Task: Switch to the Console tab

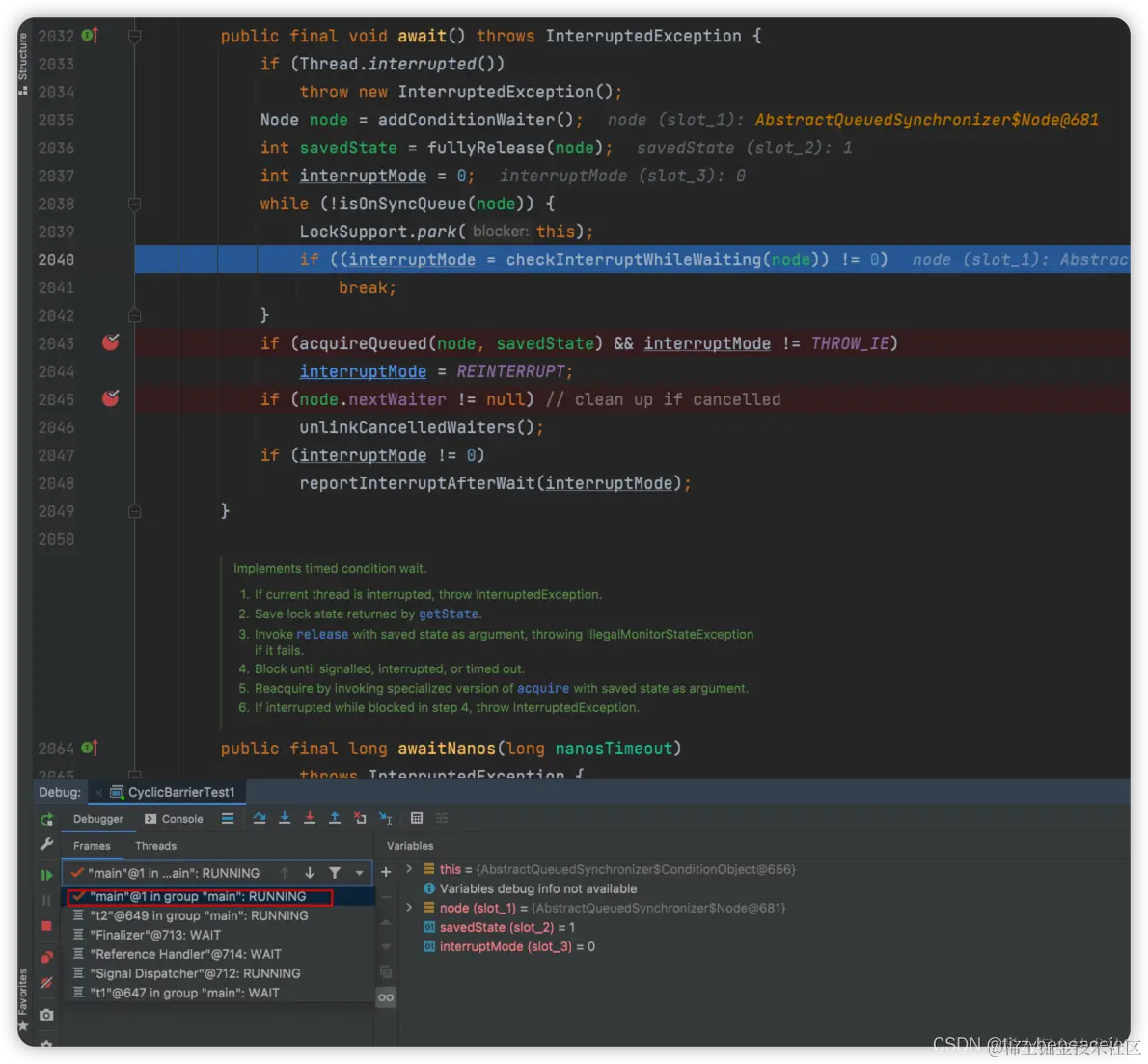Action: click(x=175, y=819)
